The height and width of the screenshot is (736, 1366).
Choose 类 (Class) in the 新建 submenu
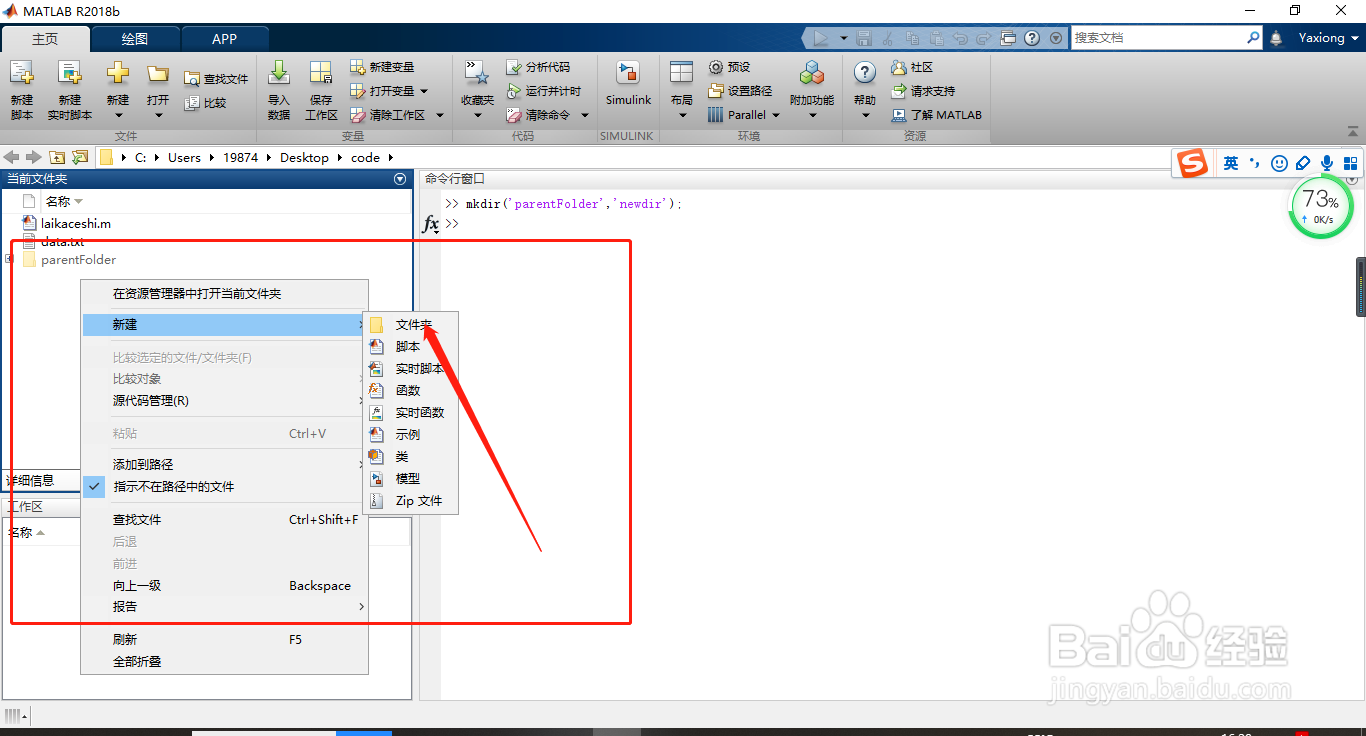point(410,457)
